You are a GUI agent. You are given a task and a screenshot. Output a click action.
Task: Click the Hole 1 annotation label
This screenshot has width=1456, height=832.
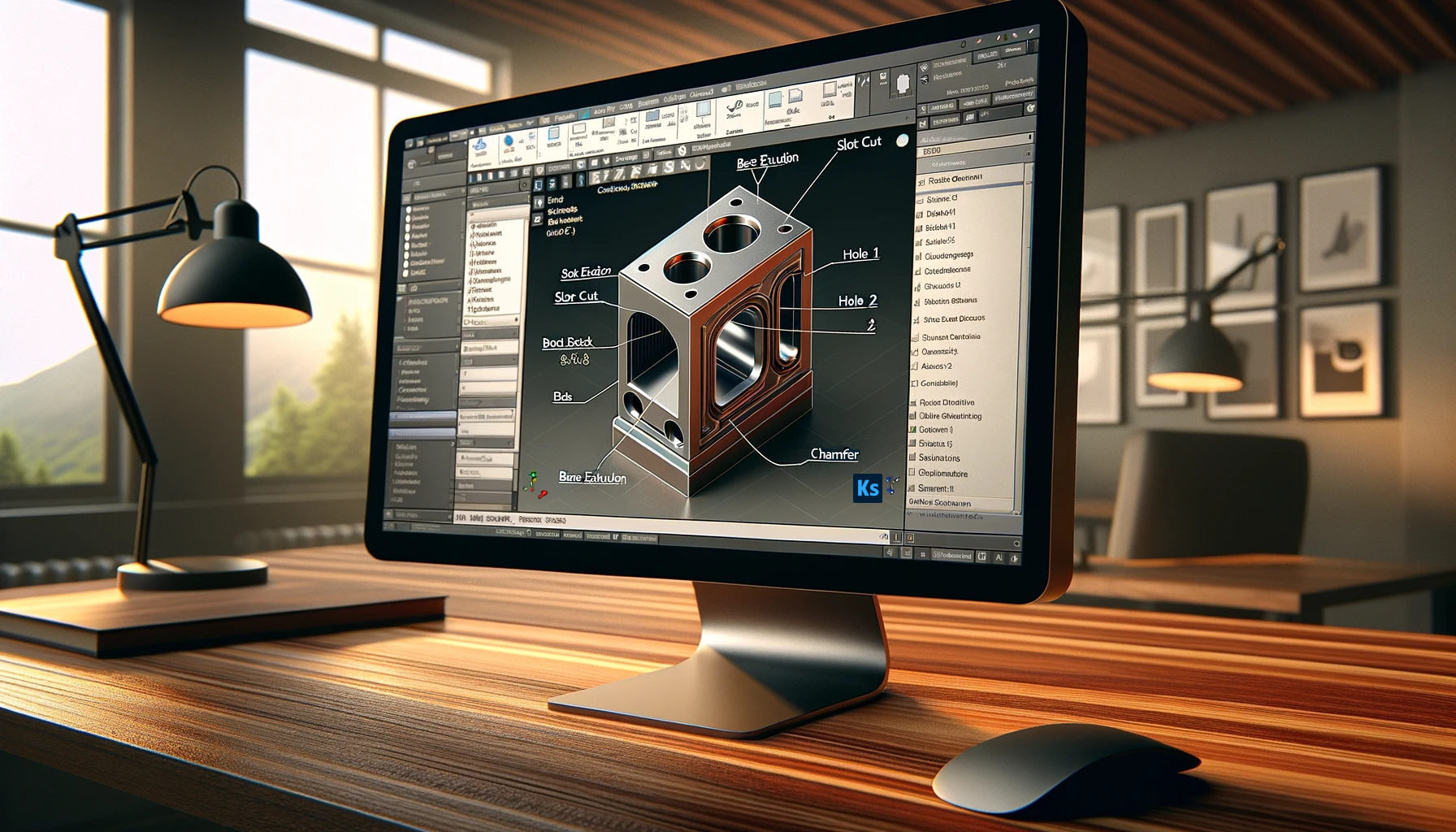tap(860, 254)
